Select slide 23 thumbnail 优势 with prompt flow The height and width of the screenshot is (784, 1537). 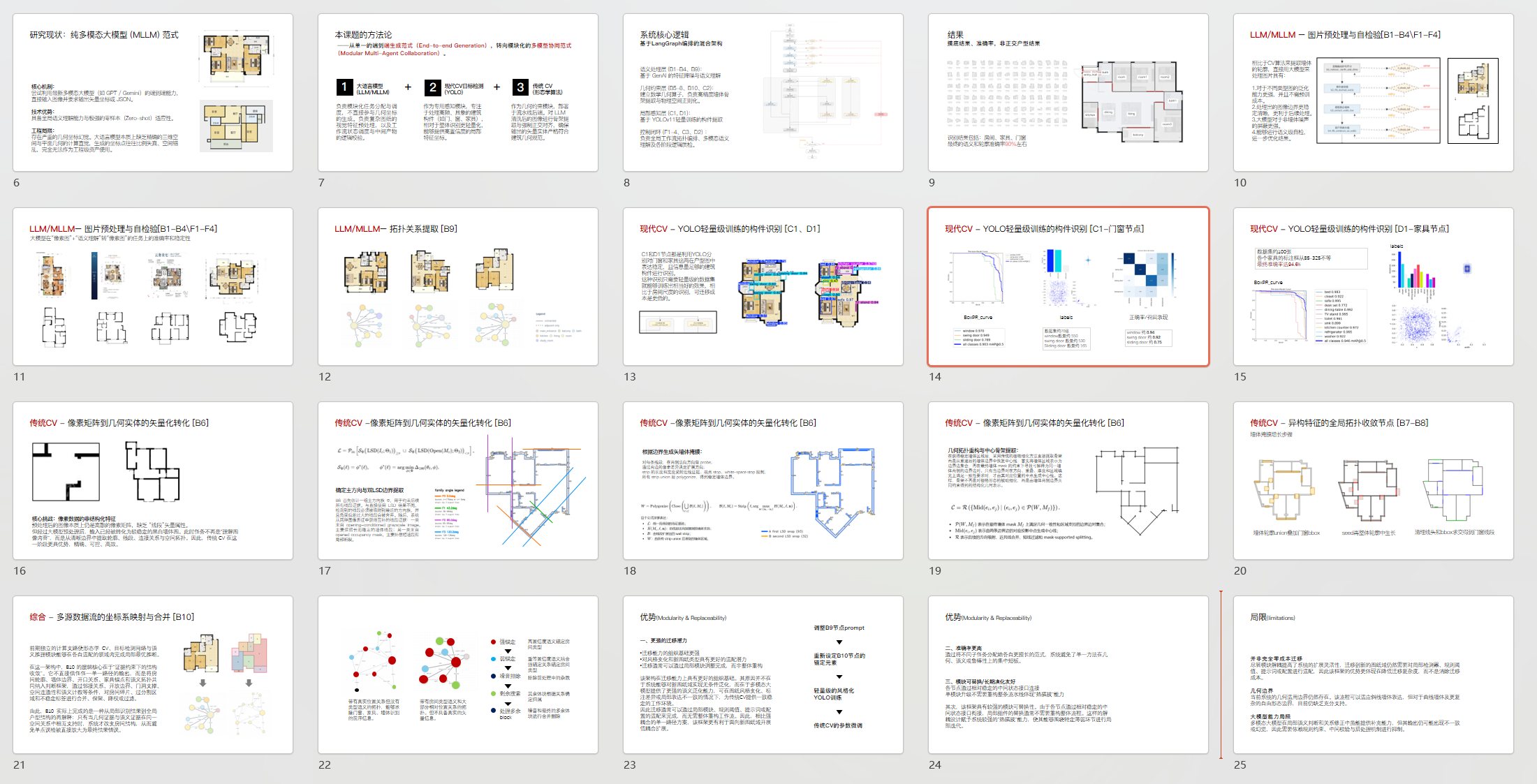(763, 675)
